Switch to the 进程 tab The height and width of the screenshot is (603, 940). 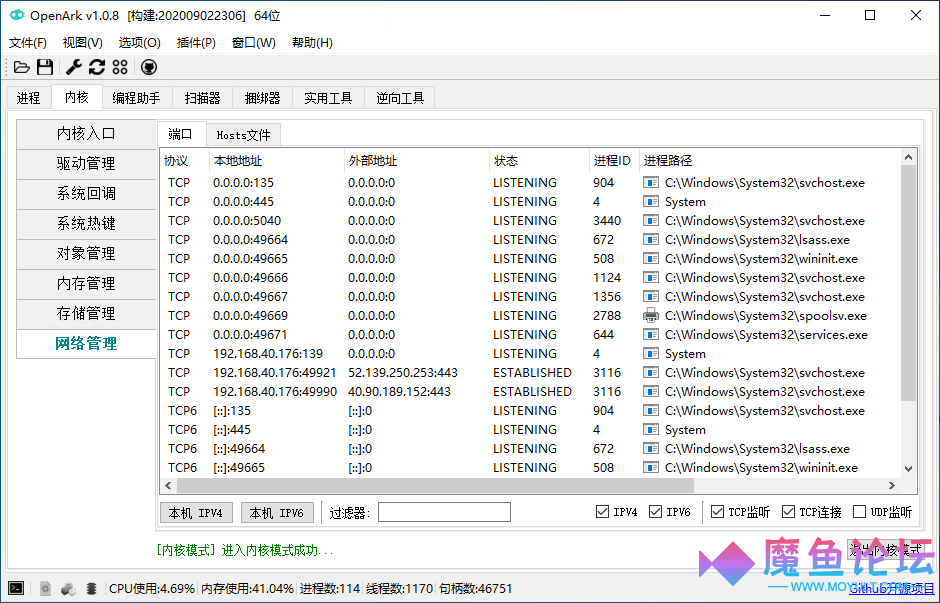coord(29,98)
